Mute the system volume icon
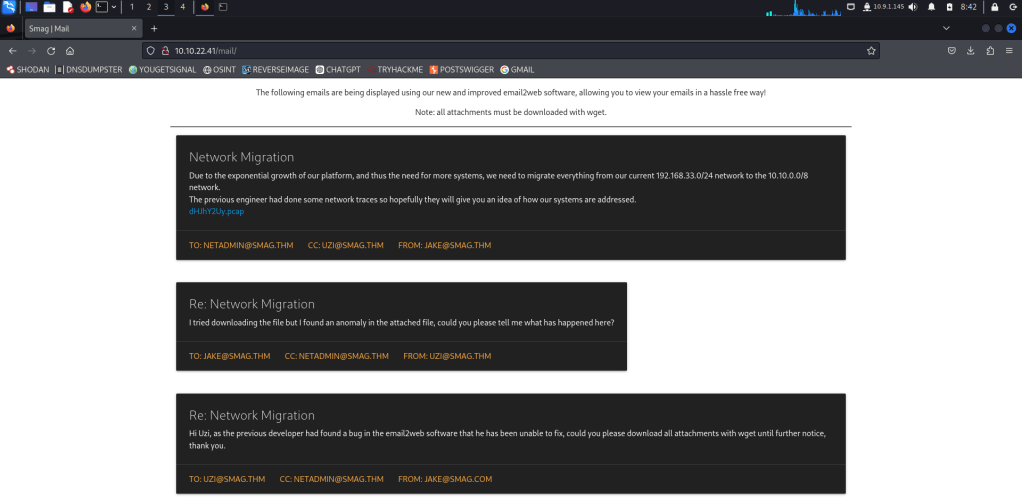This screenshot has width=1022, height=499. click(911, 7)
